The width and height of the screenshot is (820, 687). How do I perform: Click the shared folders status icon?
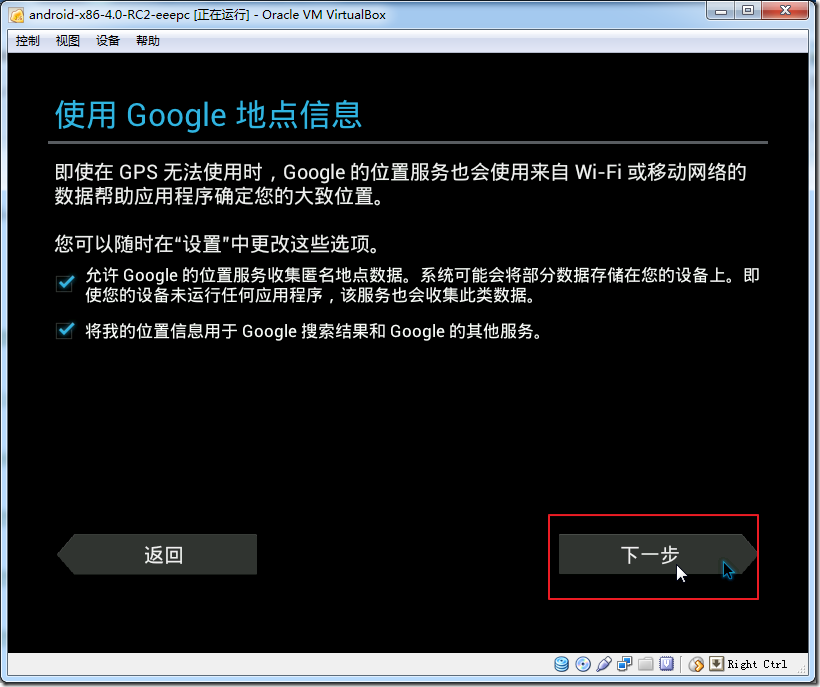click(x=645, y=664)
